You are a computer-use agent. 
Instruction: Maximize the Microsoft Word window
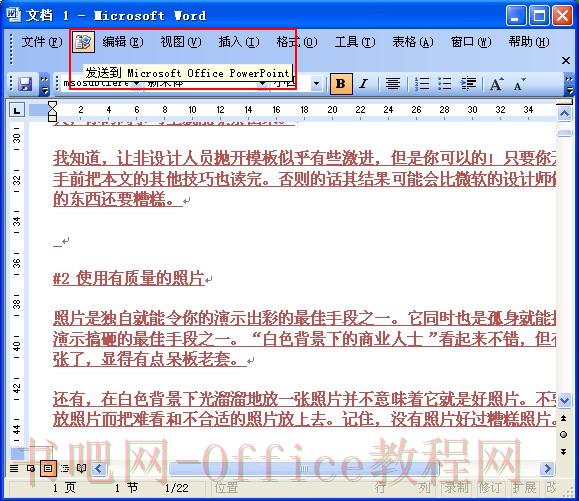(x=539, y=16)
